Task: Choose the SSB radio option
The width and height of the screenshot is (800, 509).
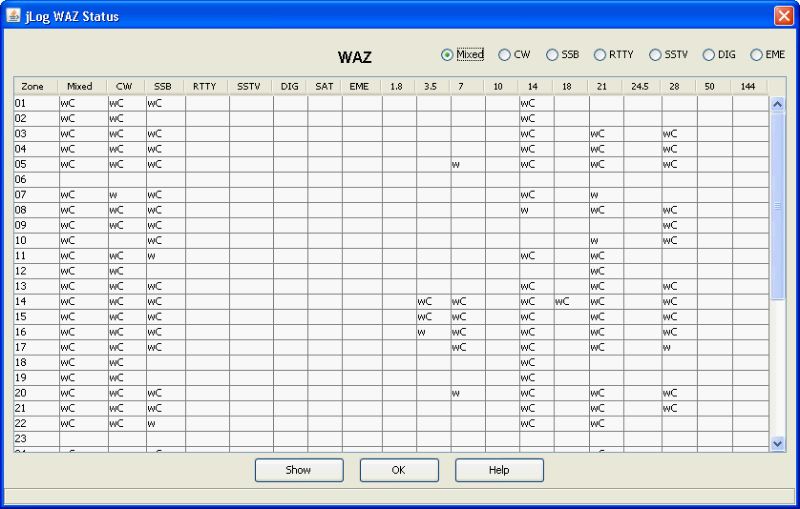Action: click(552, 55)
